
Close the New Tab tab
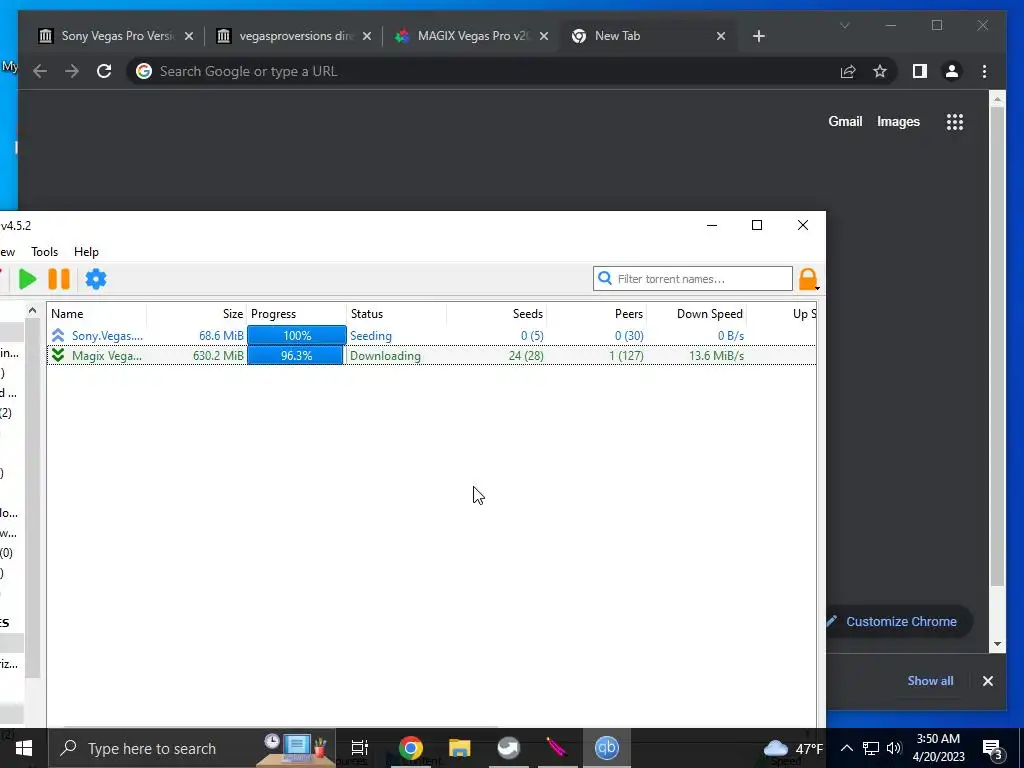click(x=720, y=36)
